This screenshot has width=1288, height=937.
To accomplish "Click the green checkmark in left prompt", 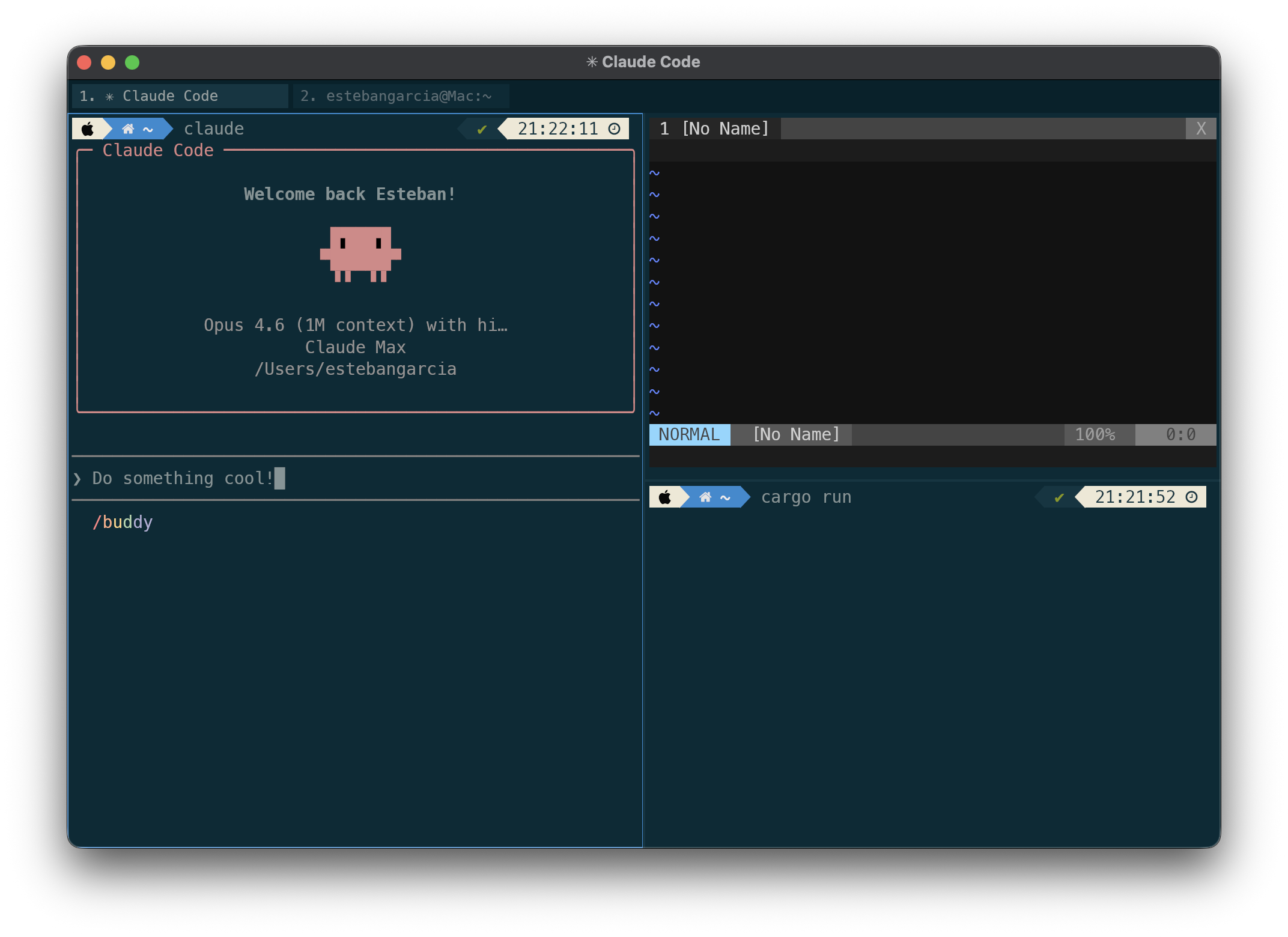I will pos(481,129).
